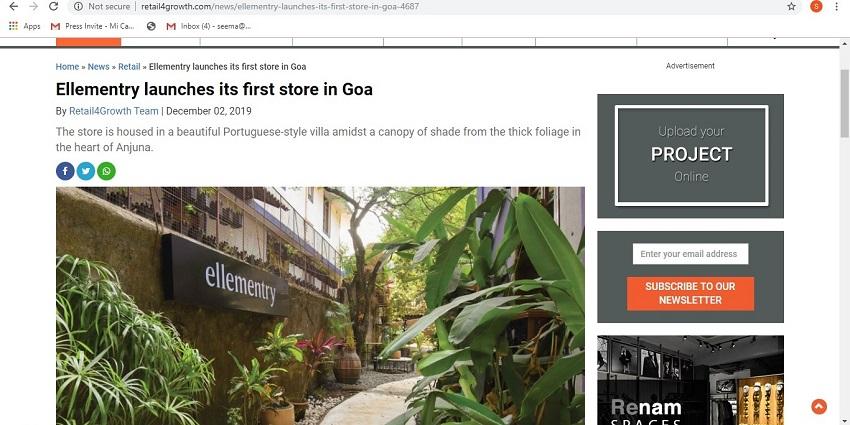The width and height of the screenshot is (850, 425).
Task: Open Retail4Growth Team author link
Action: (x=114, y=111)
